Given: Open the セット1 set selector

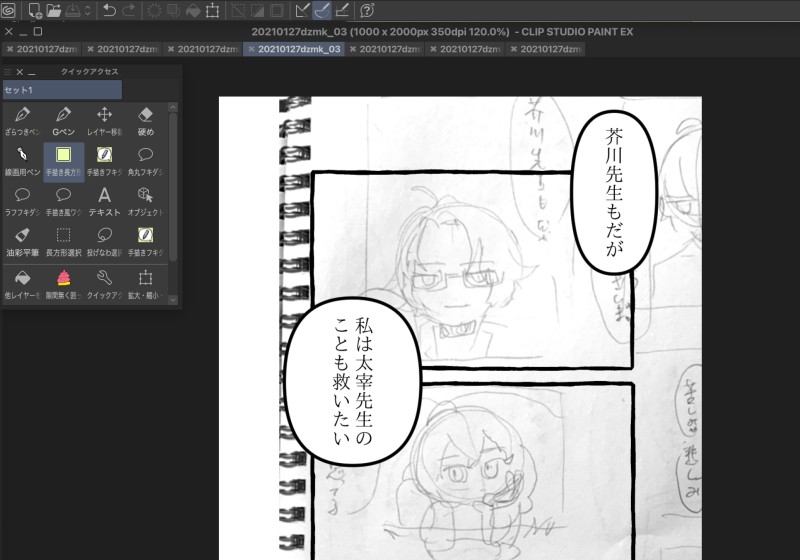Looking at the screenshot, I should click(62, 90).
